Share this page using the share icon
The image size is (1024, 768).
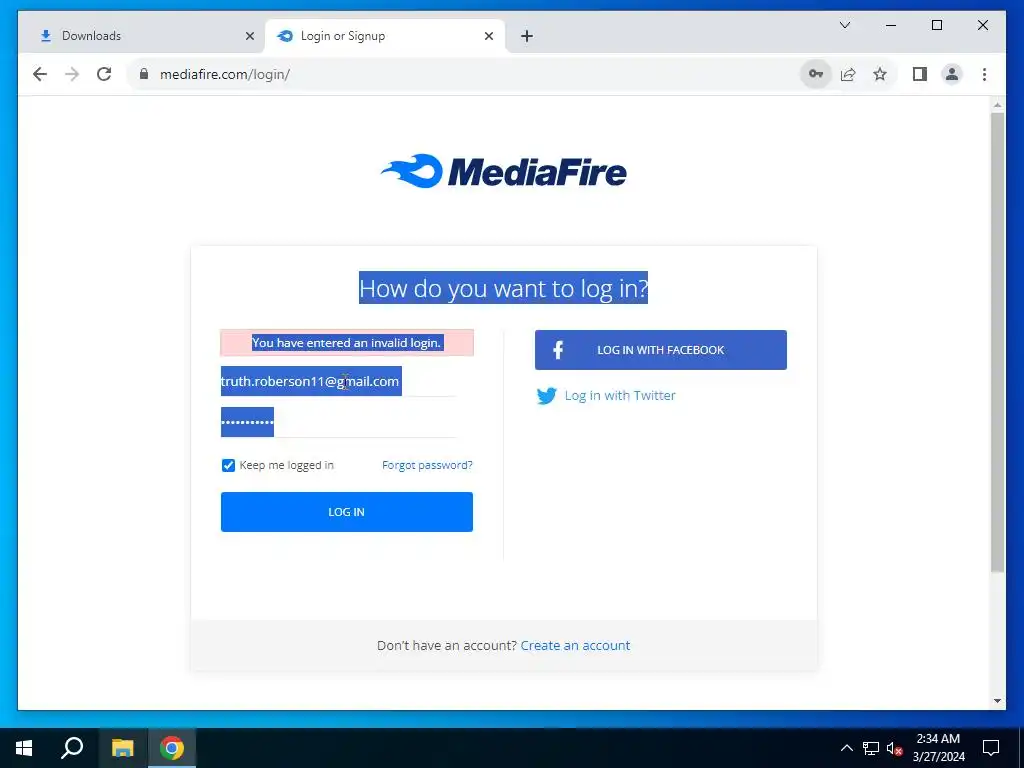click(848, 74)
